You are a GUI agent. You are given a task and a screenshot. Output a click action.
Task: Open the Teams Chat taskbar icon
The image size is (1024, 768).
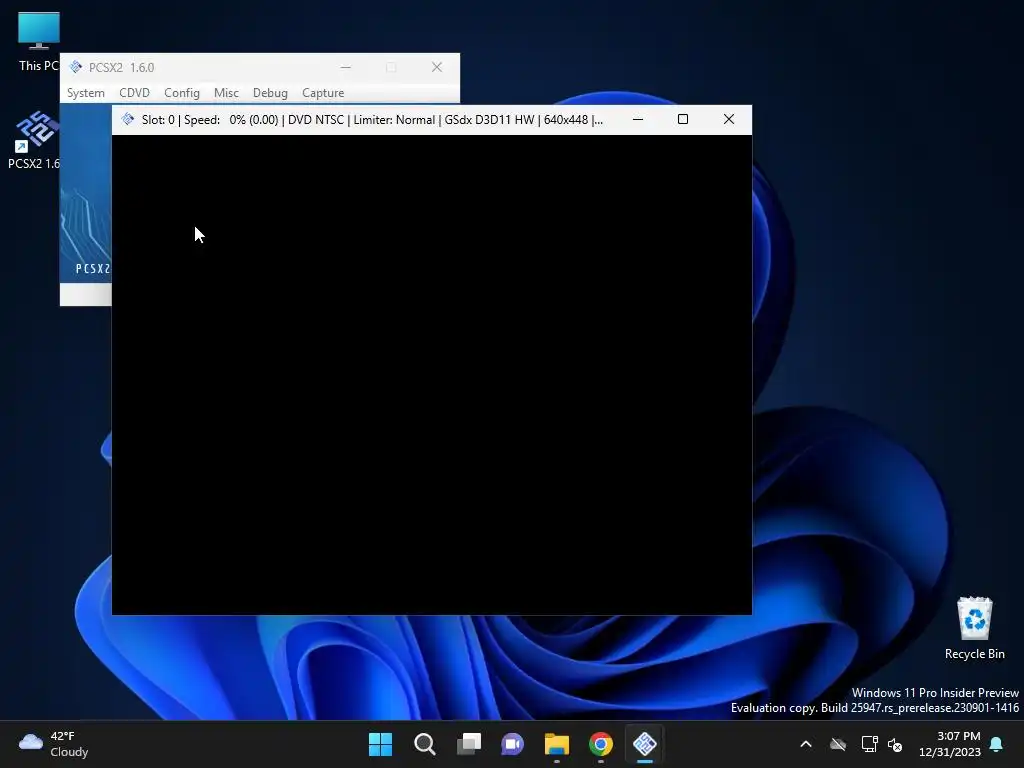pyautogui.click(x=513, y=744)
